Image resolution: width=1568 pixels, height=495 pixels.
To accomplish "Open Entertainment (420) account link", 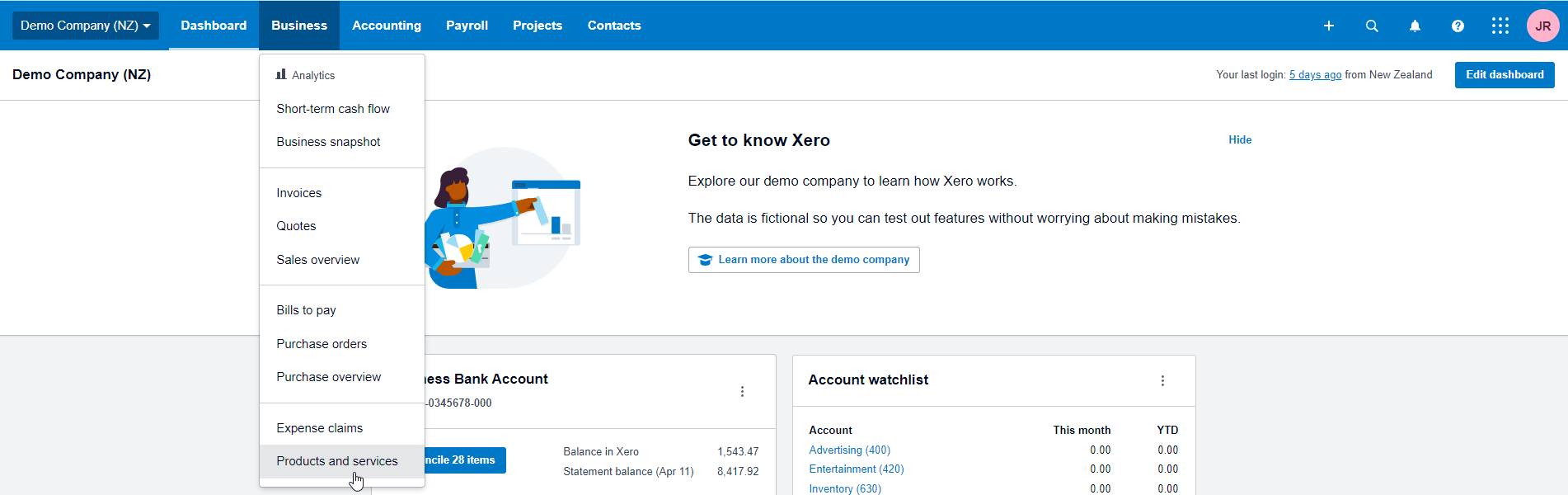I will [x=856, y=469].
